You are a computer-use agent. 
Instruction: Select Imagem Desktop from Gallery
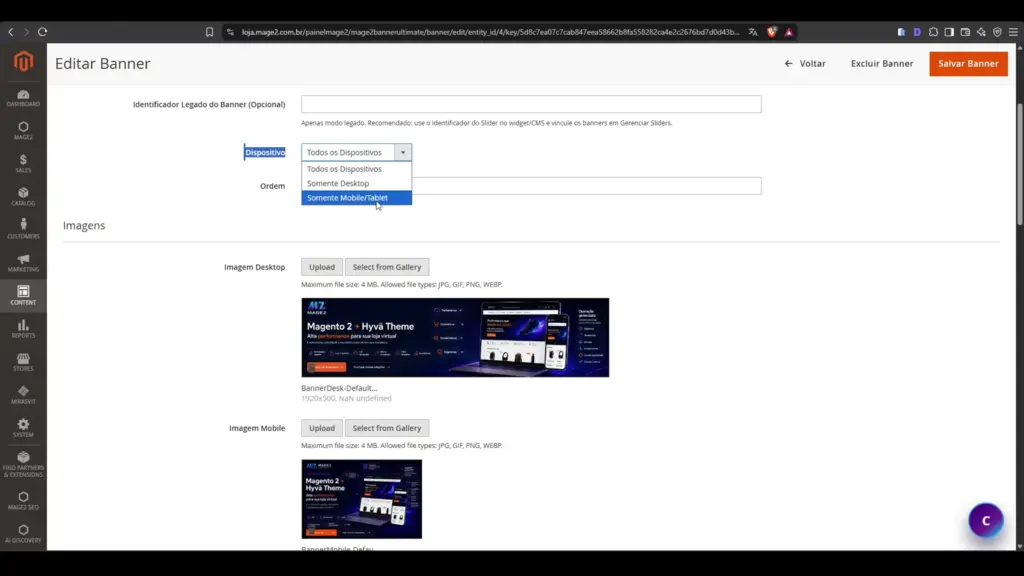[x=387, y=266]
